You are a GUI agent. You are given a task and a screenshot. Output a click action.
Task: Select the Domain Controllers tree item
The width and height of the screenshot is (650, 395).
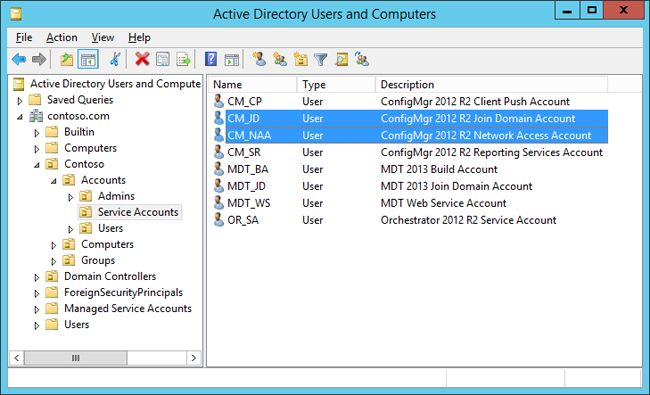click(110, 276)
